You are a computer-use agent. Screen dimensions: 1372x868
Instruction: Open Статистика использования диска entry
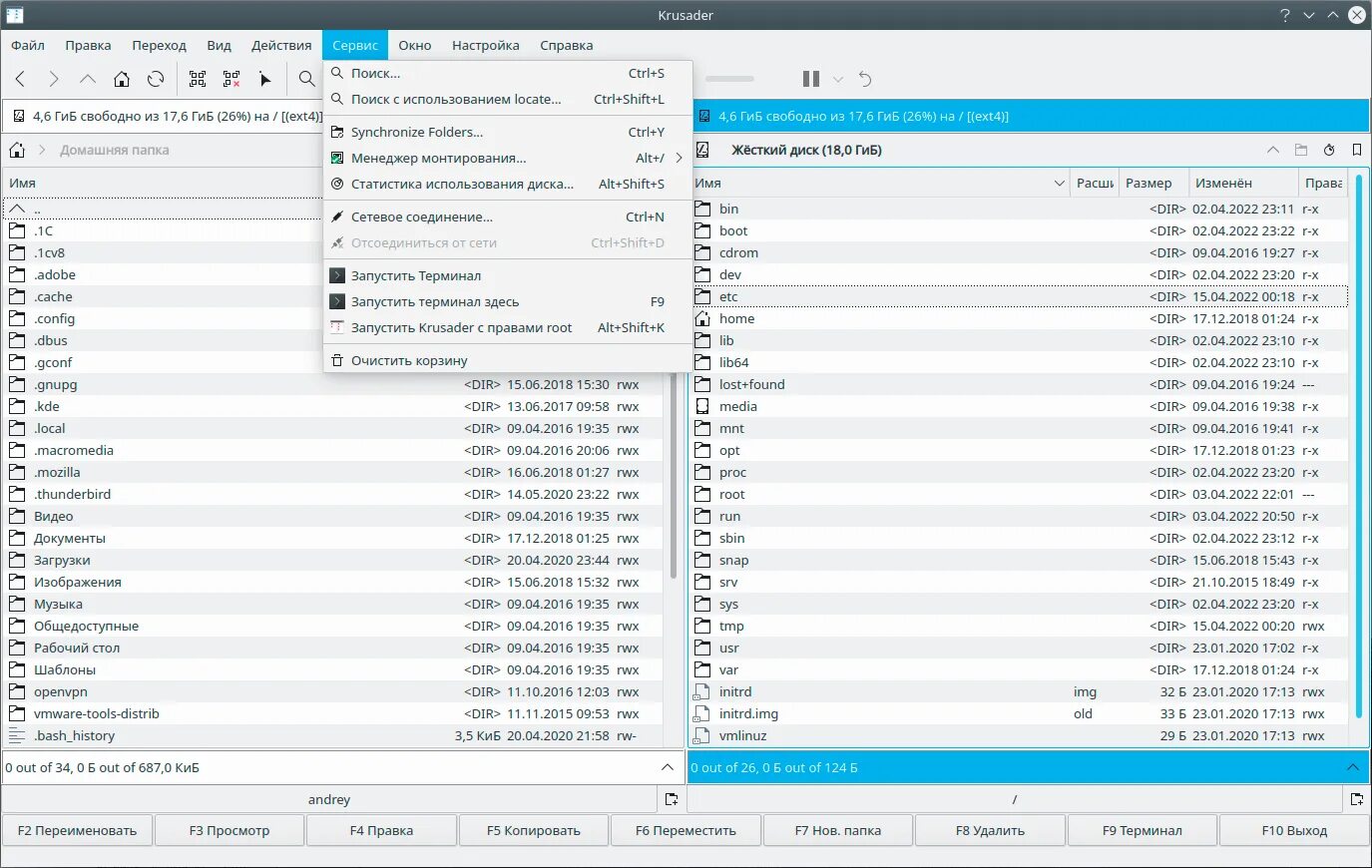508,184
